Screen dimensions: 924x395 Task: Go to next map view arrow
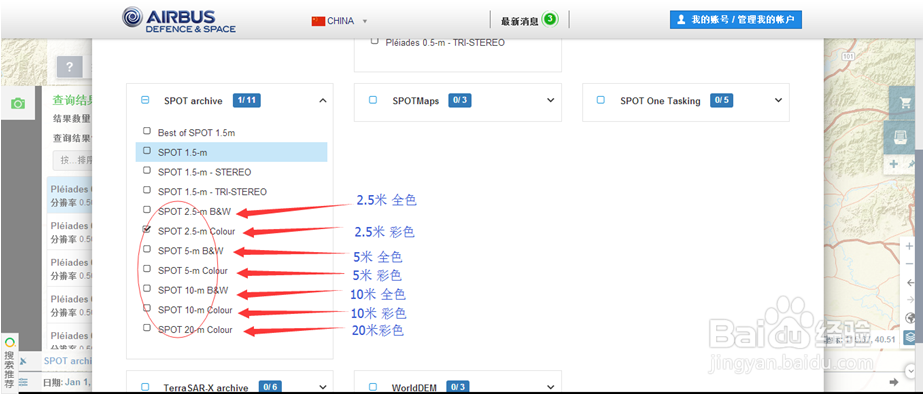(910, 300)
